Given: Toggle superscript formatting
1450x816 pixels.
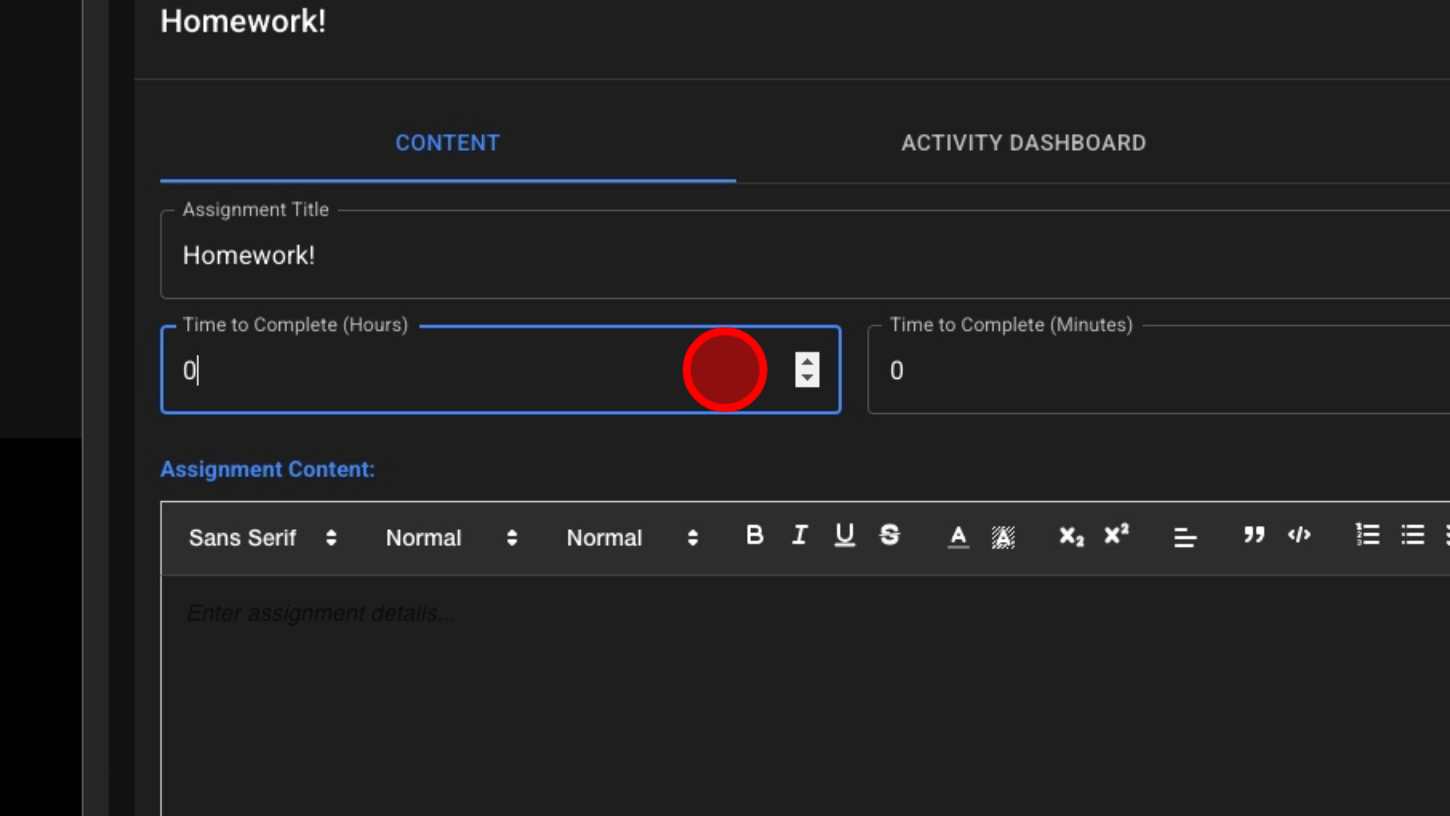Looking at the screenshot, I should (x=1116, y=535).
